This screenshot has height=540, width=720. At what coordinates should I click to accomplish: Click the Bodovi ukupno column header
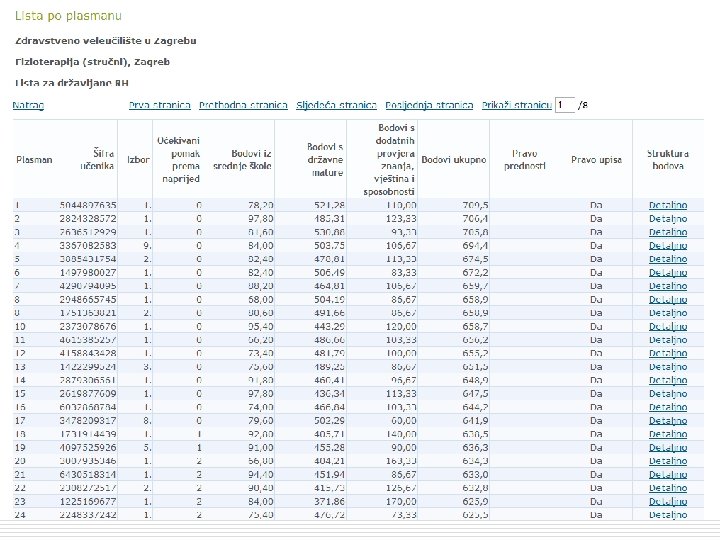pyautogui.click(x=454, y=159)
